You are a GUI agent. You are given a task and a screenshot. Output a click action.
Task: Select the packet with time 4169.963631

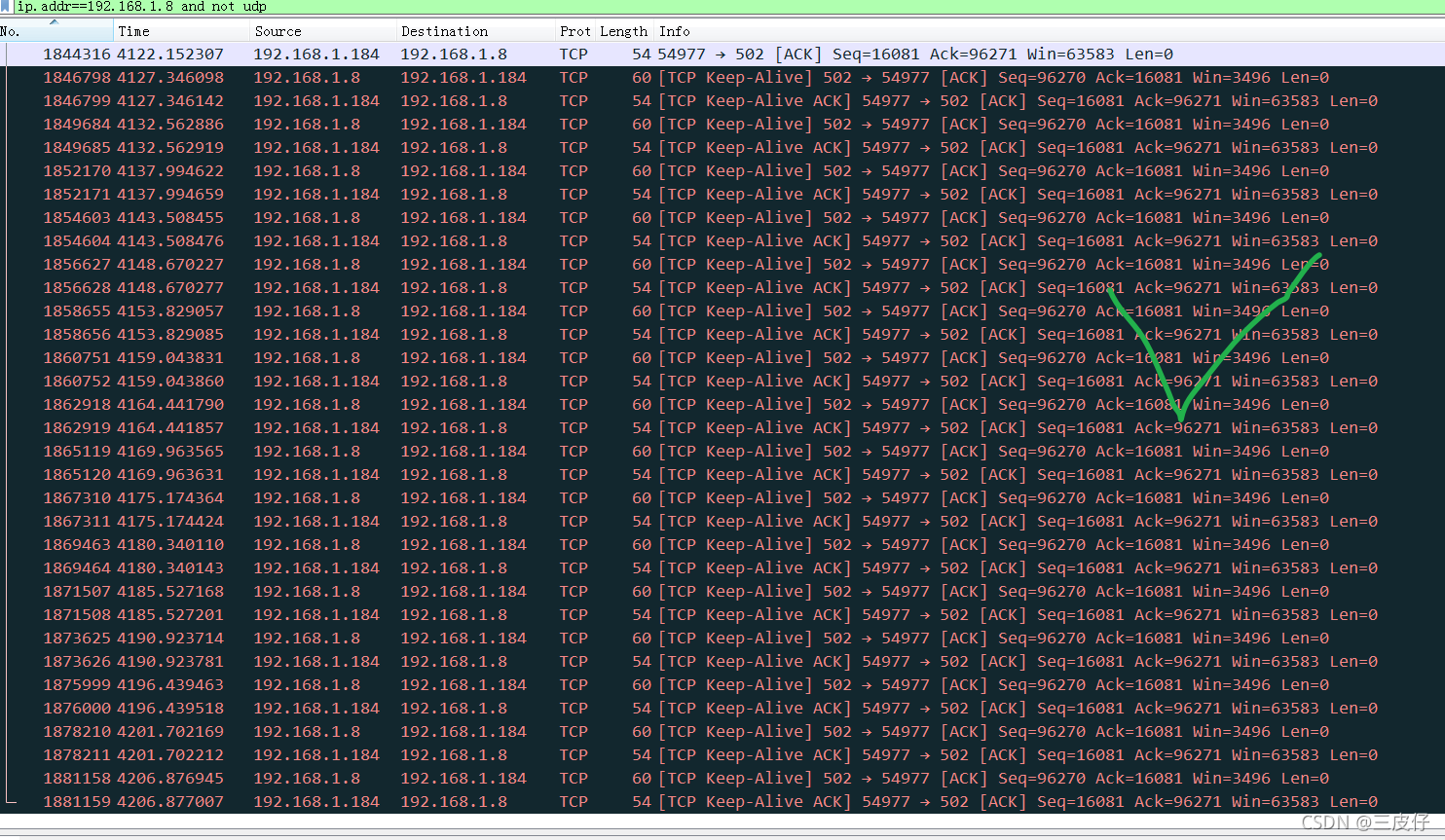[722, 475]
